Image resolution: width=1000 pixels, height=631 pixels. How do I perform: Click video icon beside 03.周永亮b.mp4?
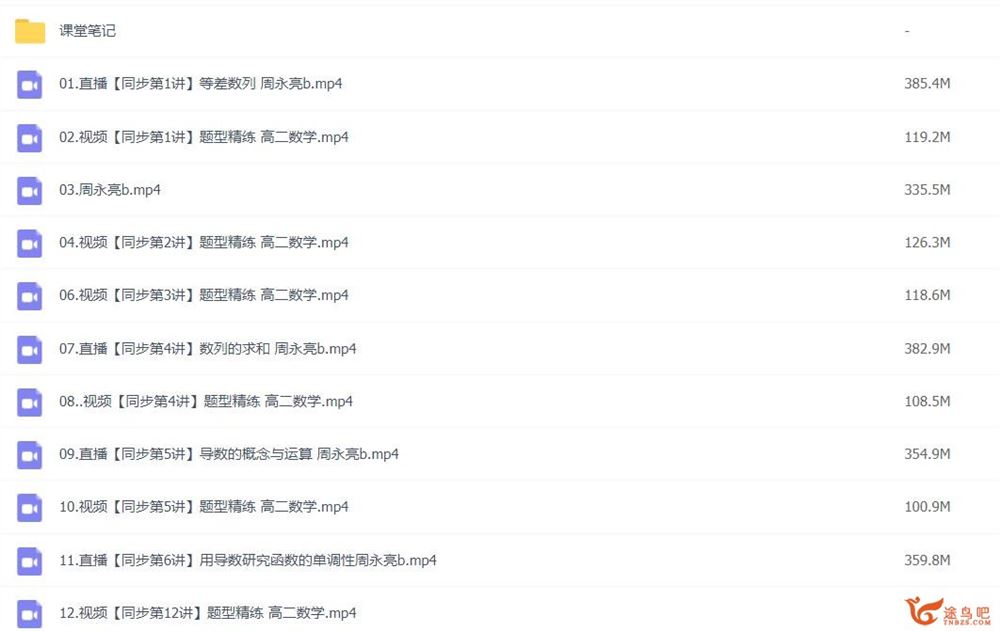[29, 191]
